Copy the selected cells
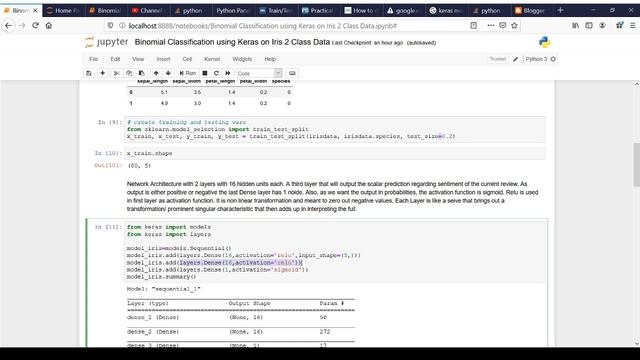640x360 pixels. click(129, 73)
